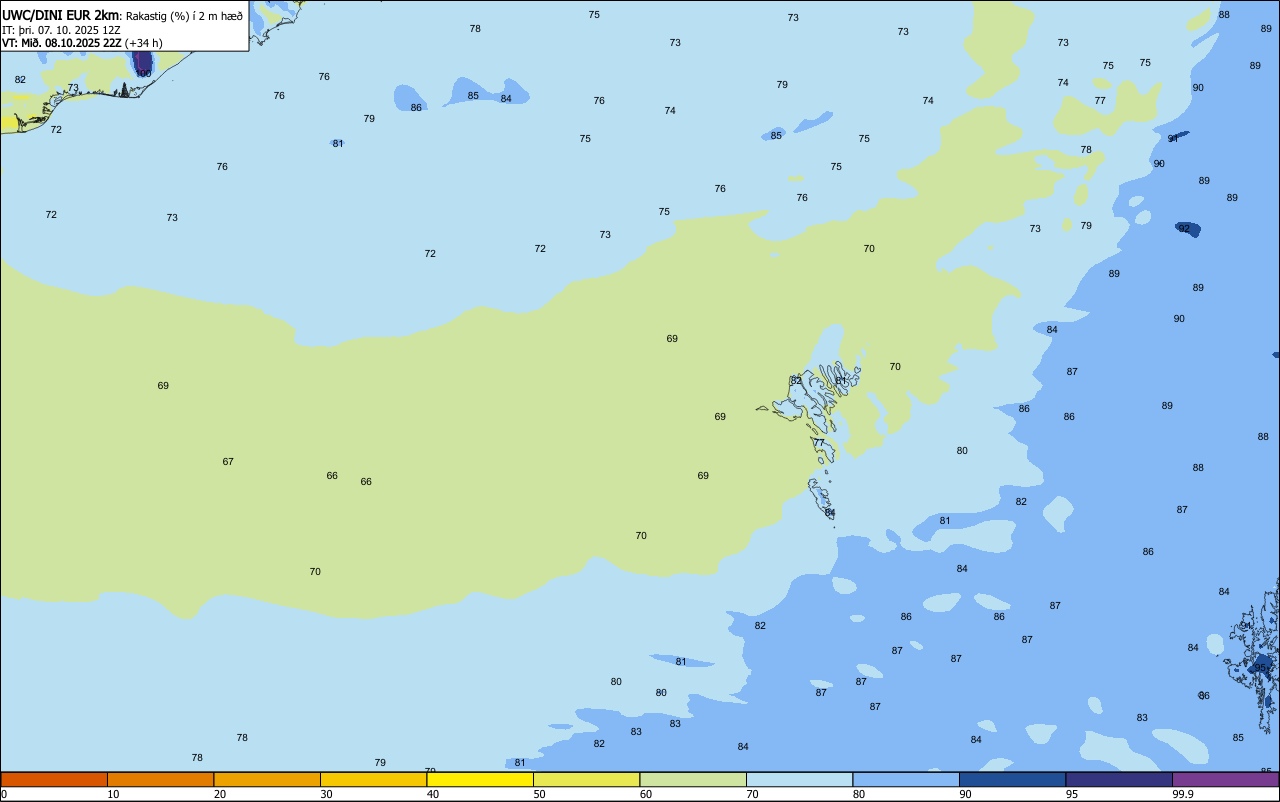The image size is (1280, 802).
Task: Click the "0" legend tick label
Action: click(4, 794)
